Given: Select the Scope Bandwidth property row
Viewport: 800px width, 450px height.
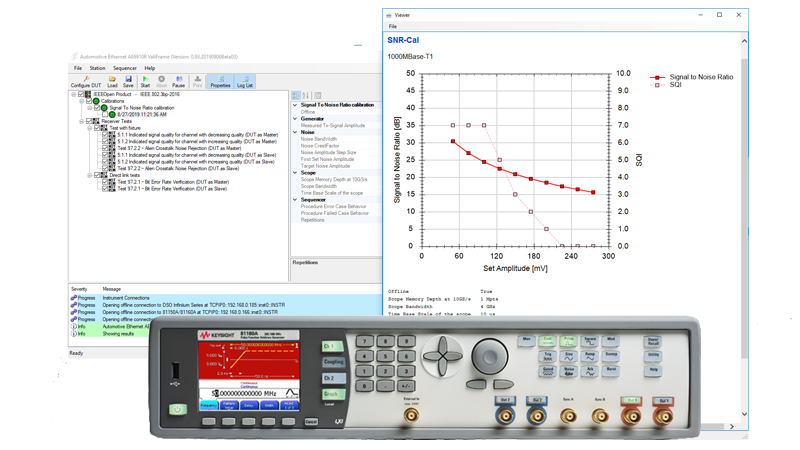Looking at the screenshot, I should (x=337, y=186).
